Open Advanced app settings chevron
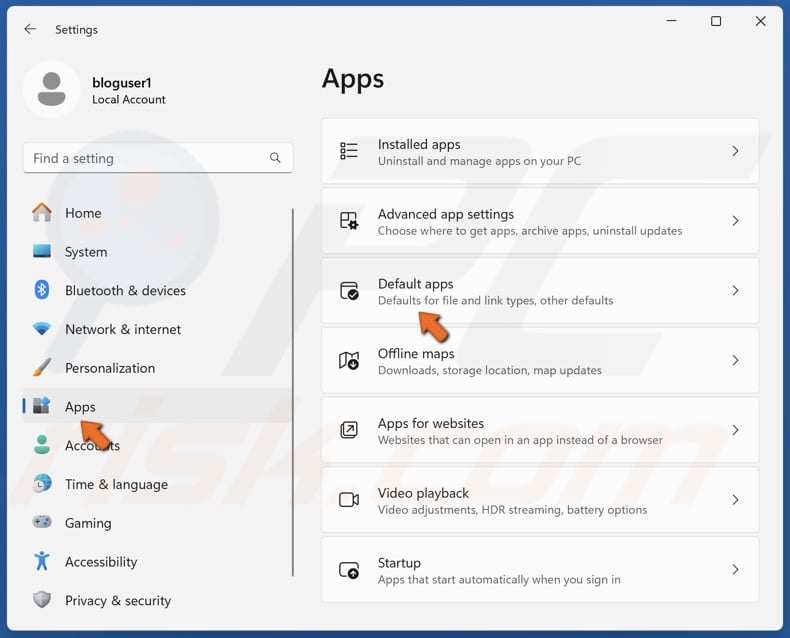Screen dimensions: 790x638 tap(735, 221)
